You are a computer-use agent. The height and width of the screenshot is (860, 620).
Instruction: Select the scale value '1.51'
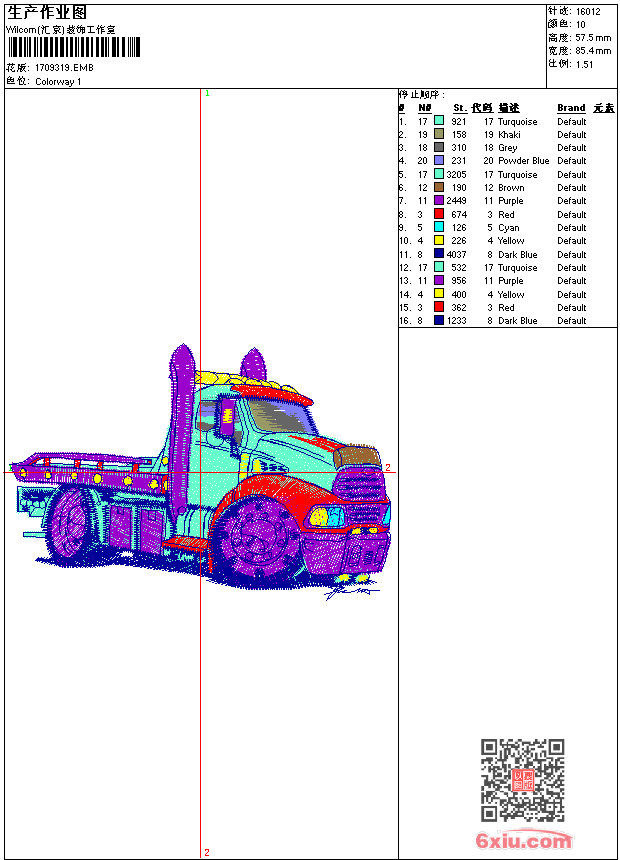[584, 64]
